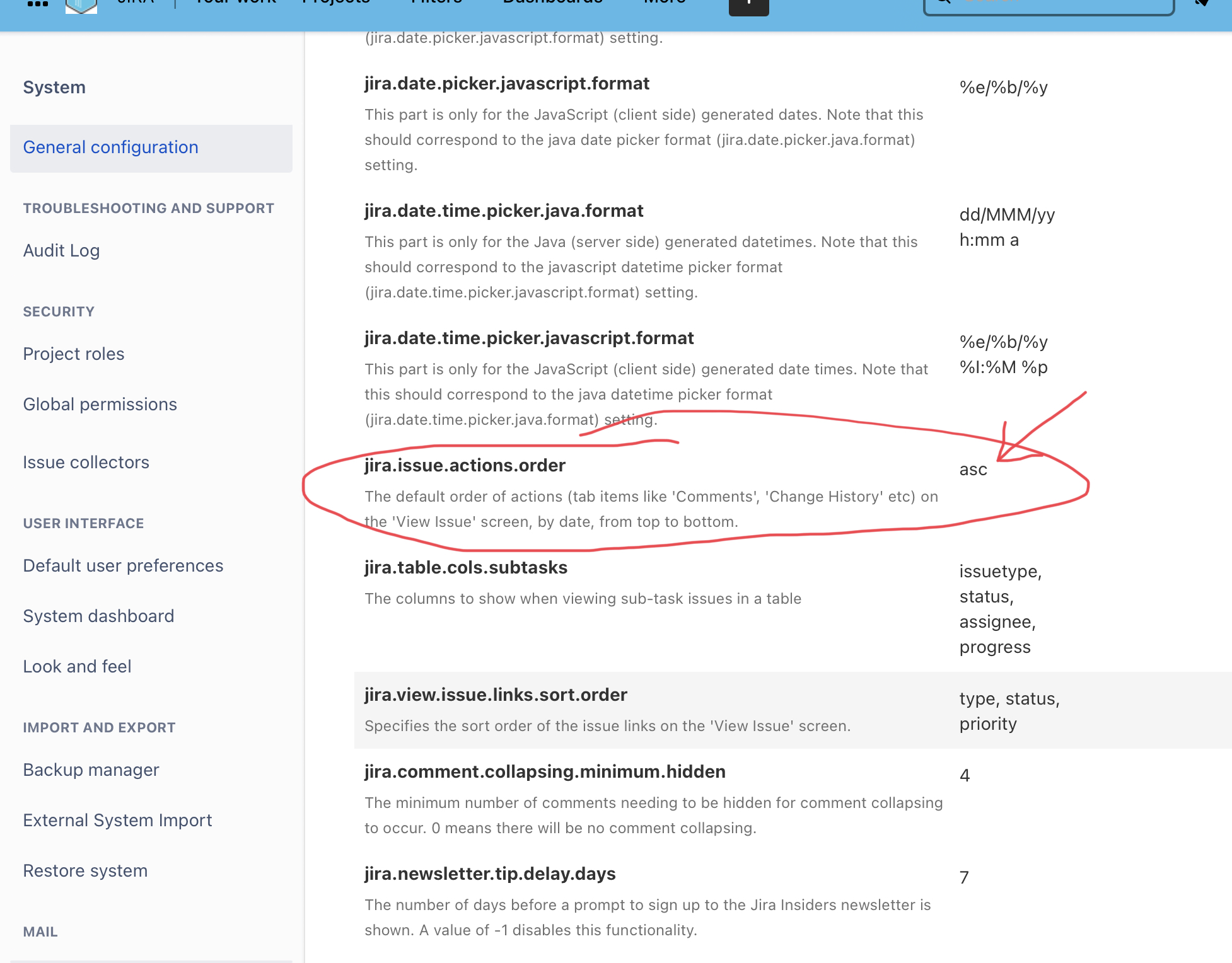Select External System Import

[x=117, y=821]
